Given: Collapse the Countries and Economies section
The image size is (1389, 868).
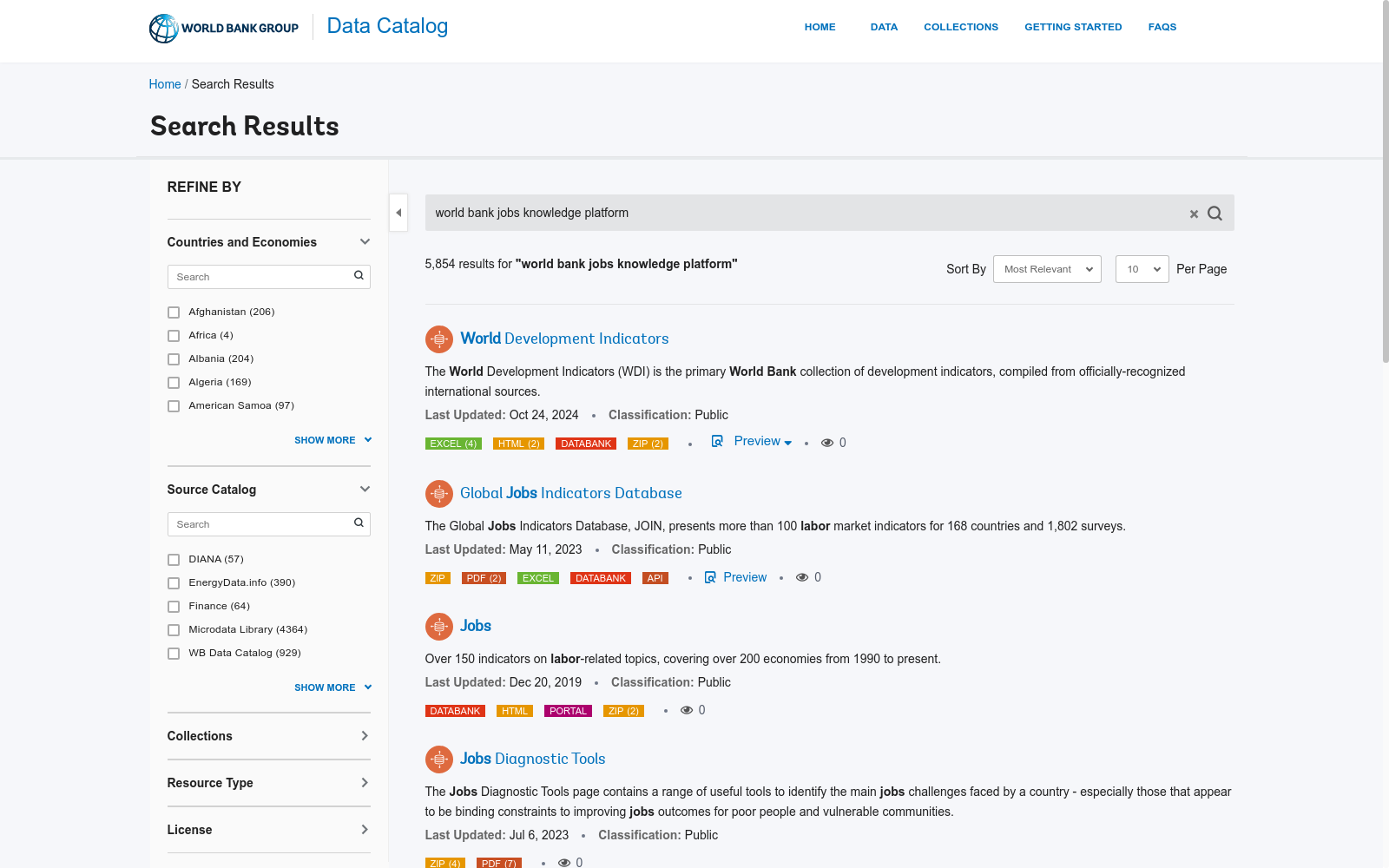Looking at the screenshot, I should point(365,242).
